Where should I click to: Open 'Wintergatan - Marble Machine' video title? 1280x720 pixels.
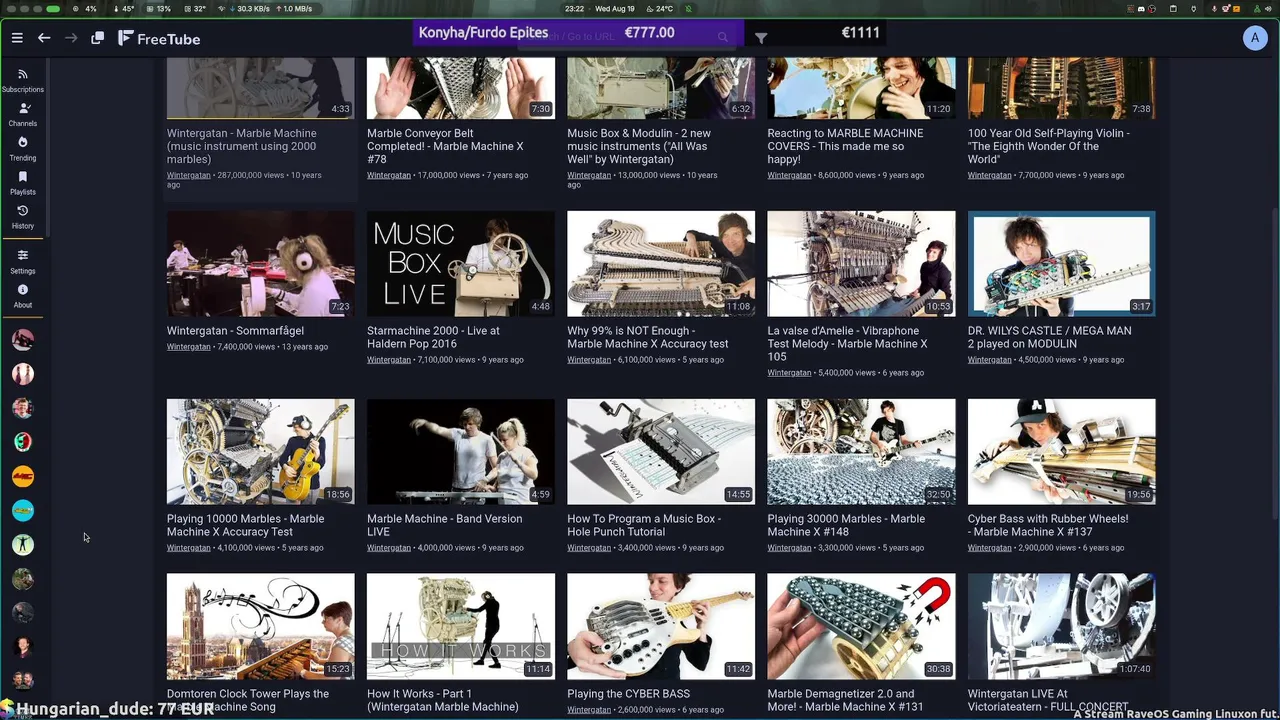pyautogui.click(x=241, y=146)
